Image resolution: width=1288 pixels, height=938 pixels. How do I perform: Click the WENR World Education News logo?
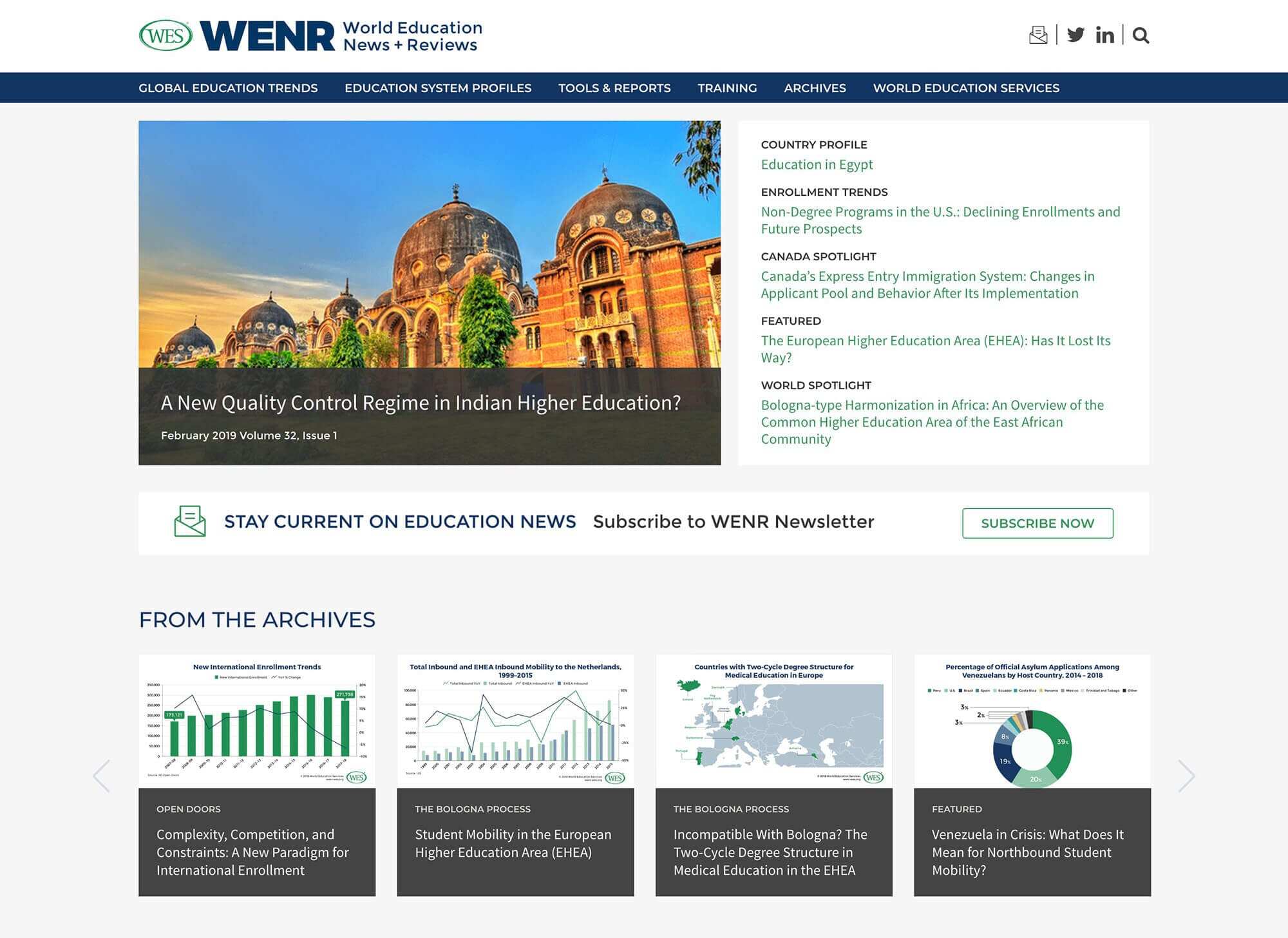click(341, 36)
